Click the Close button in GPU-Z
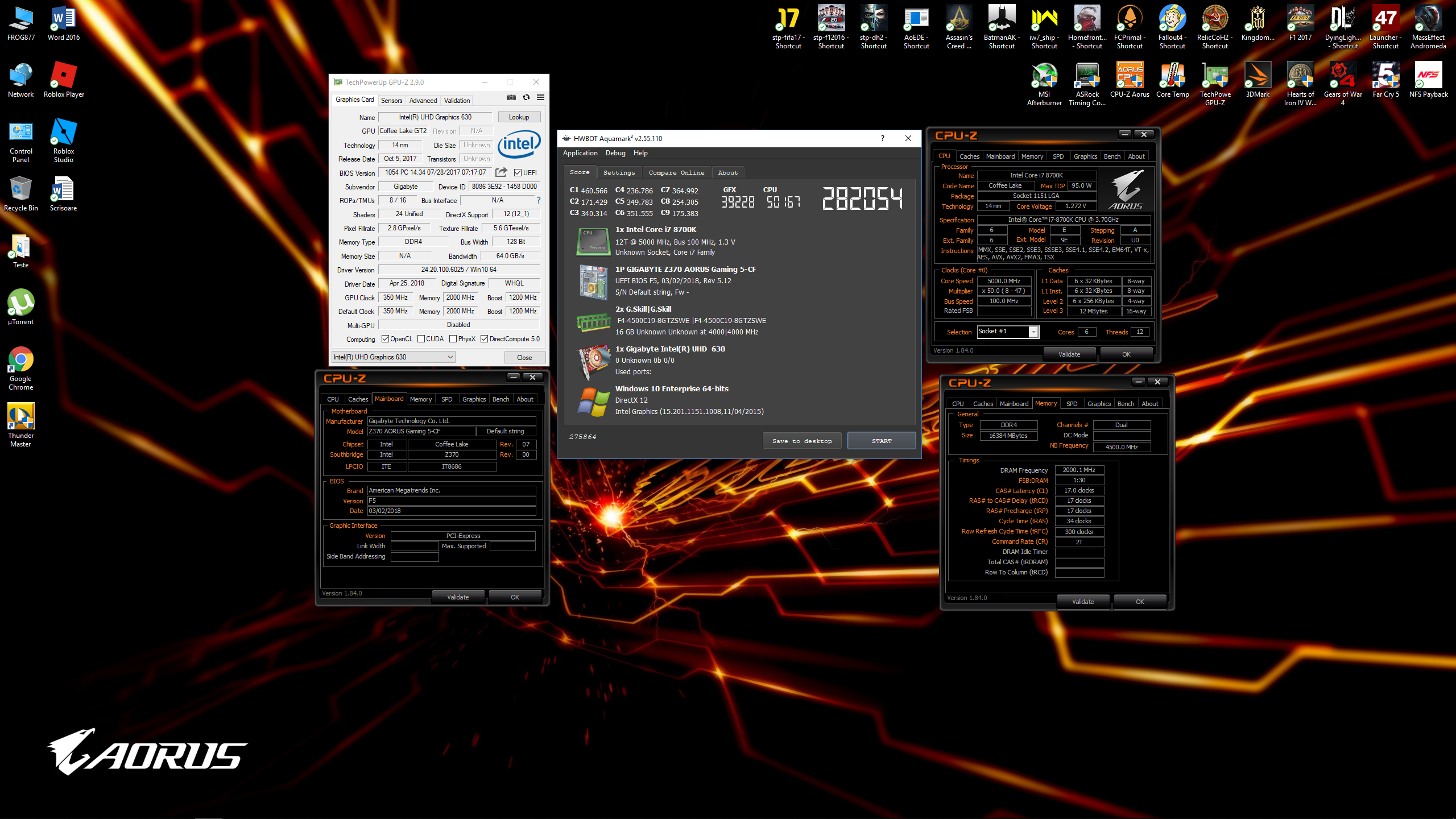The height and width of the screenshot is (819, 1456). tap(524, 358)
